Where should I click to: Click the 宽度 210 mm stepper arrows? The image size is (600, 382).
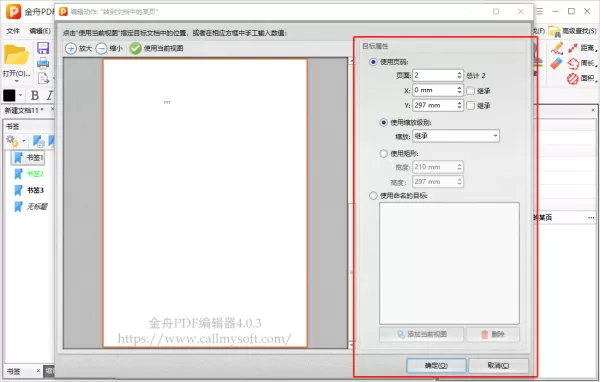coord(460,167)
